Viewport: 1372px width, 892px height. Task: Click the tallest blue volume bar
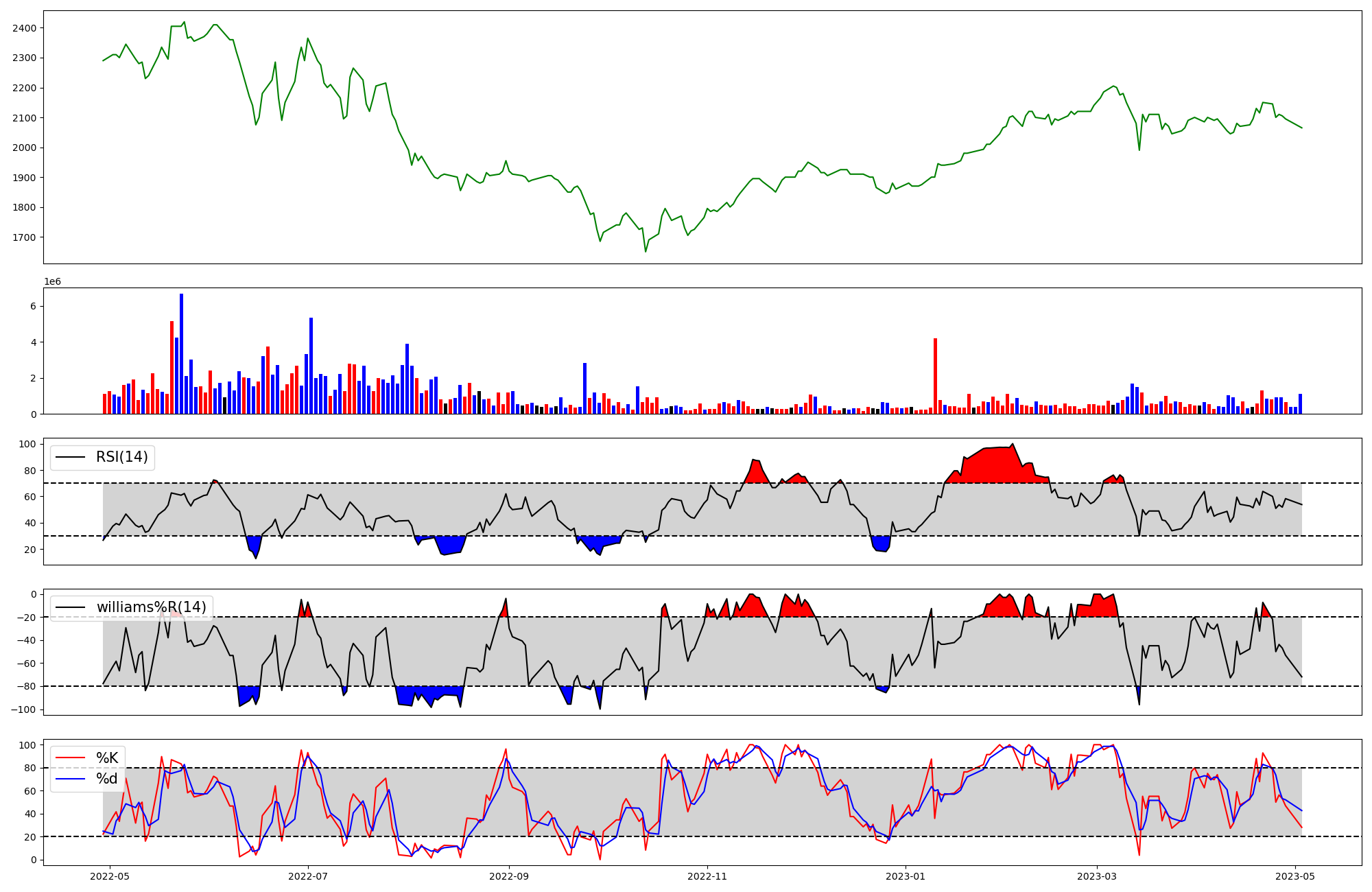point(182,354)
